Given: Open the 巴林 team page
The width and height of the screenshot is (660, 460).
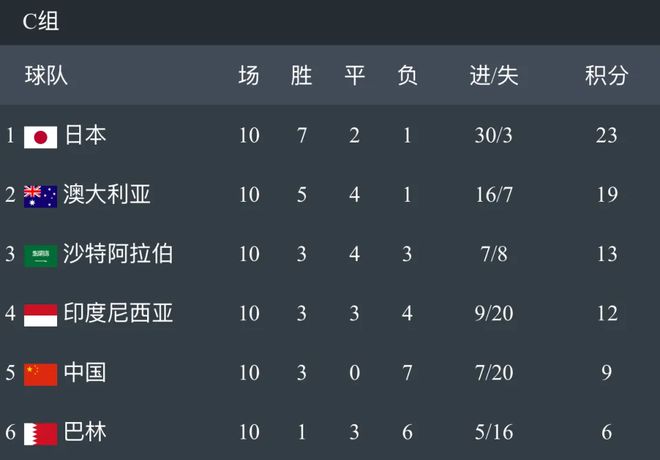Looking at the screenshot, I should (85, 432).
